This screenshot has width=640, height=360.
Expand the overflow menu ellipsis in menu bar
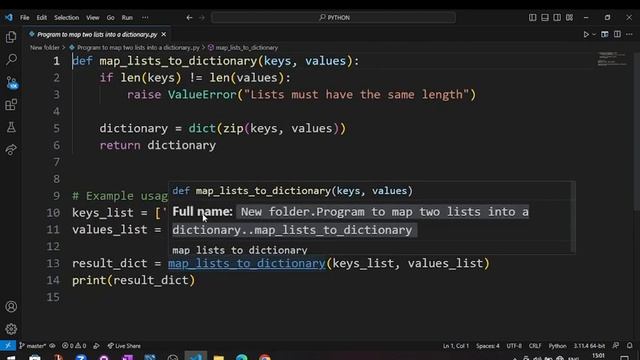click(x=145, y=18)
